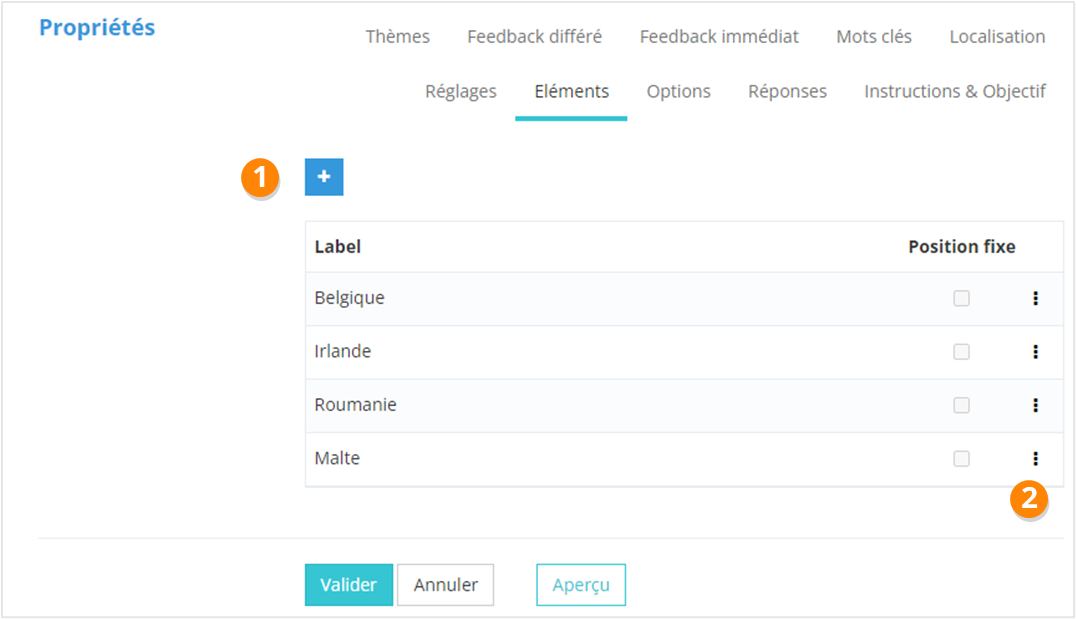Show the Options tab
Viewport: 1076px width, 619px height.
point(678,92)
